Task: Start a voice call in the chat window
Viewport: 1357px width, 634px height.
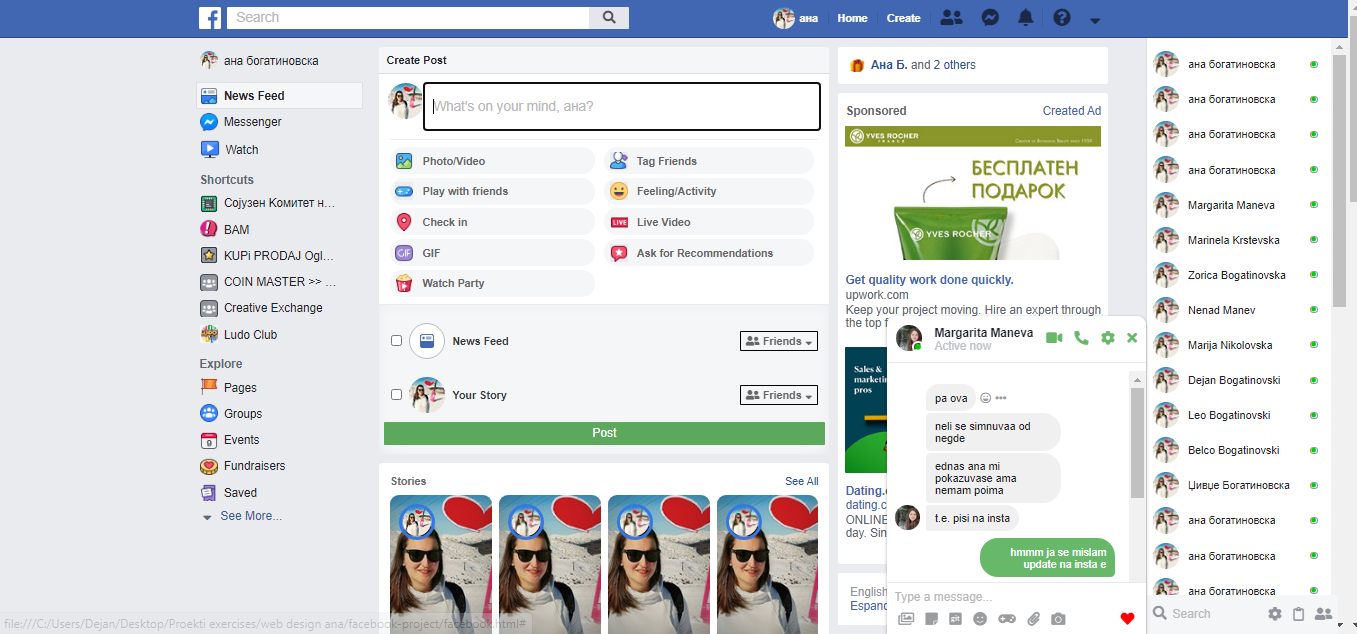Action: pos(1081,338)
